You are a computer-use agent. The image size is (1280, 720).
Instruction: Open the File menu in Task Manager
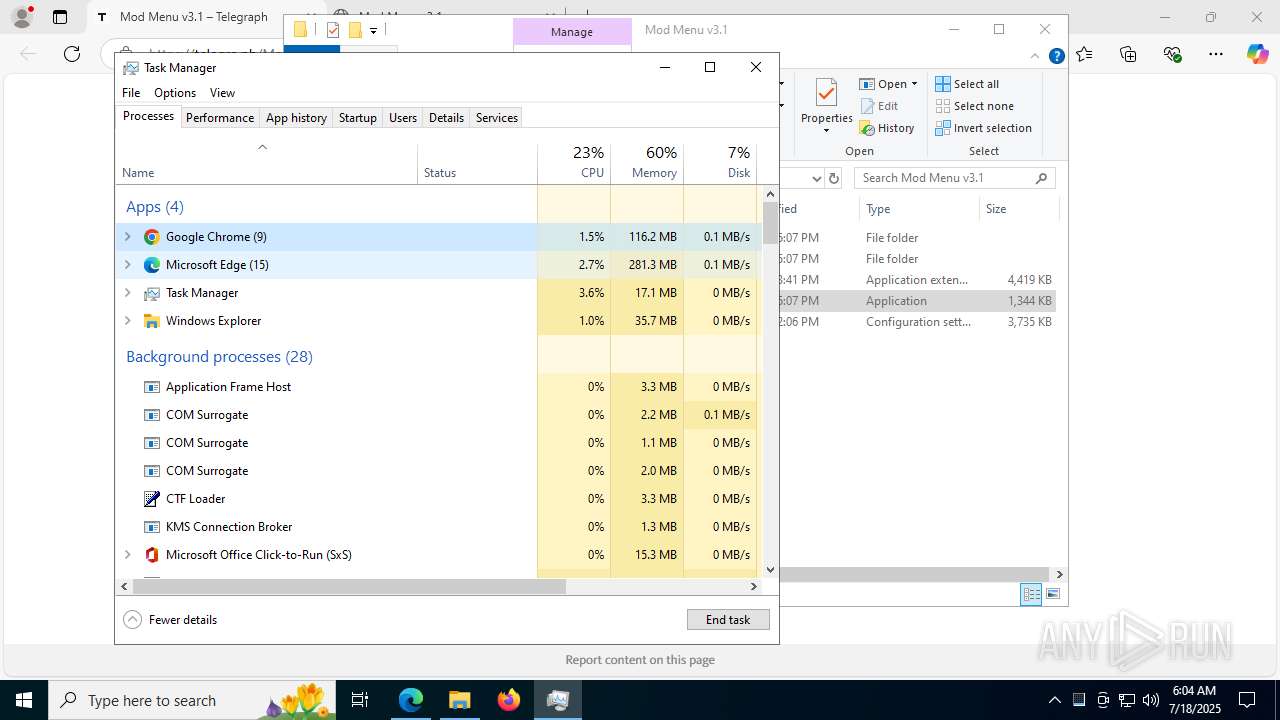point(131,93)
